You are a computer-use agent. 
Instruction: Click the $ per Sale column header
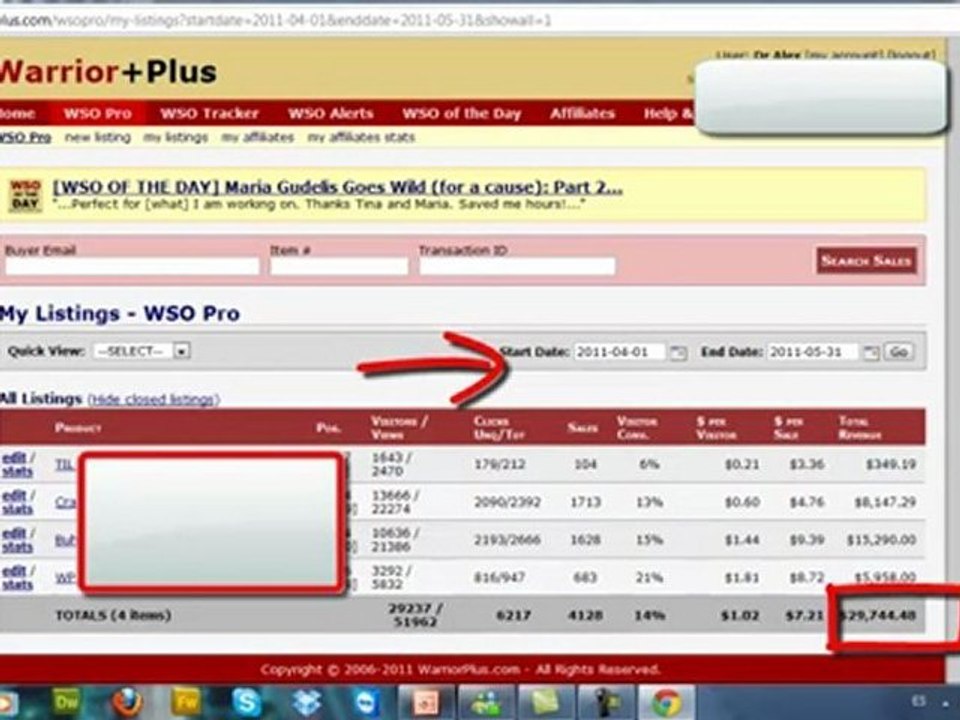[x=789, y=428]
